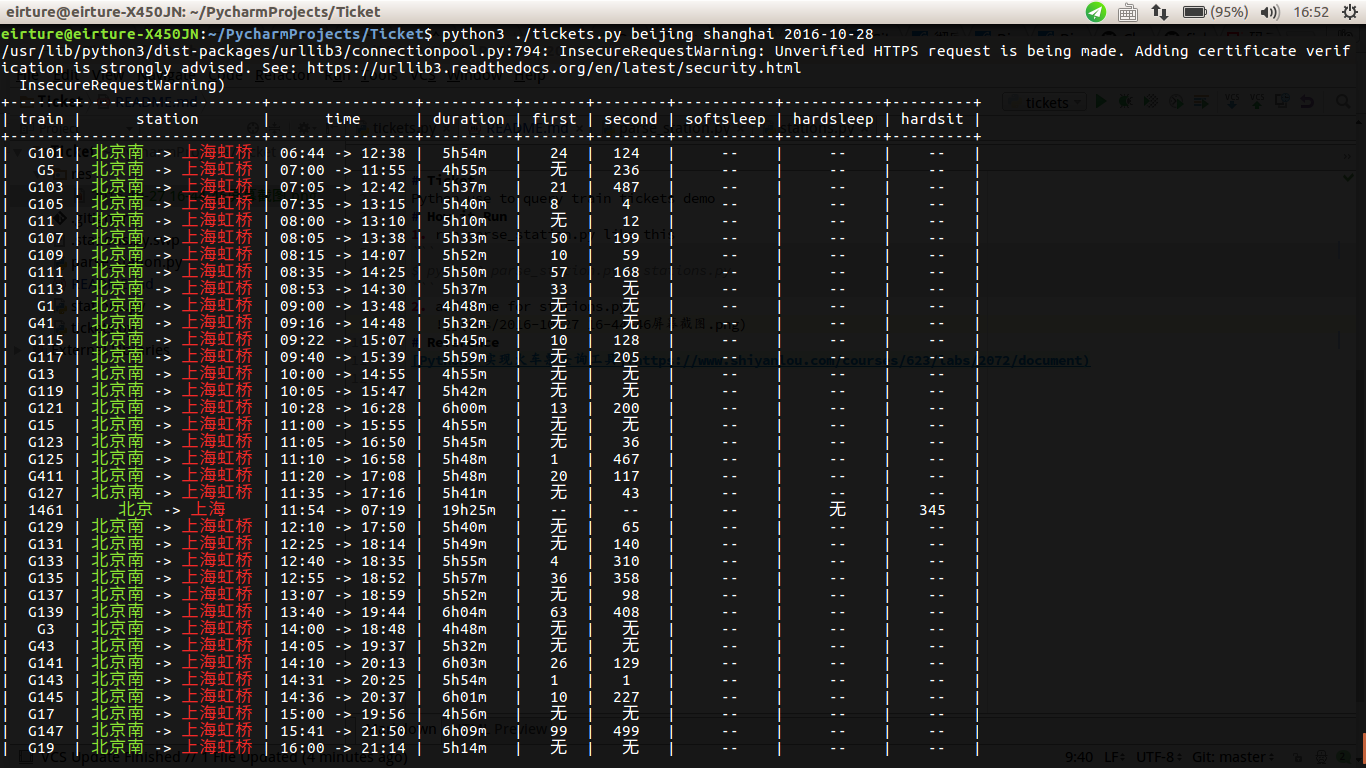Click the 'hardsit' column header

pos(932,119)
